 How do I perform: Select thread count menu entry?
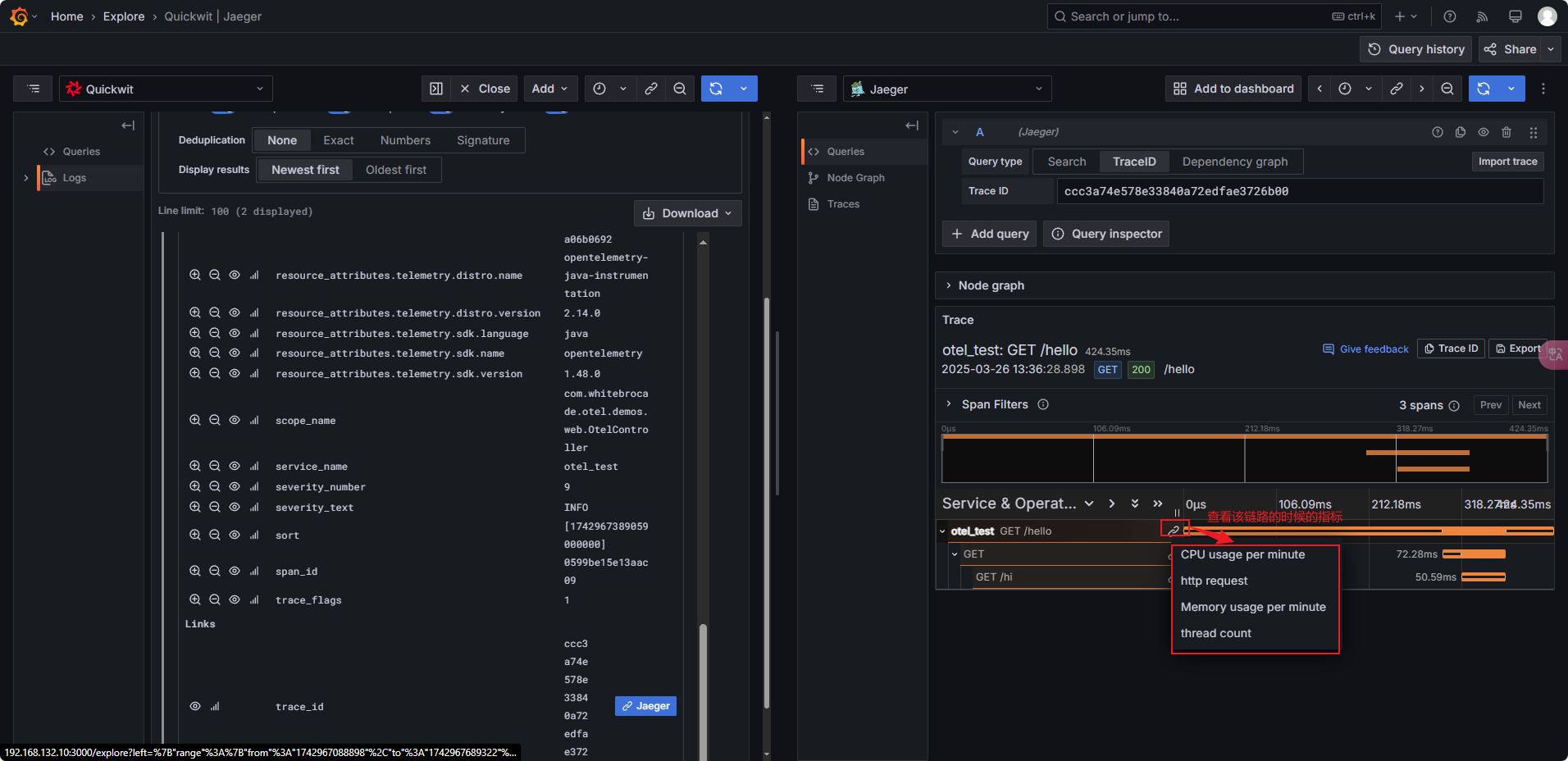coord(1216,633)
